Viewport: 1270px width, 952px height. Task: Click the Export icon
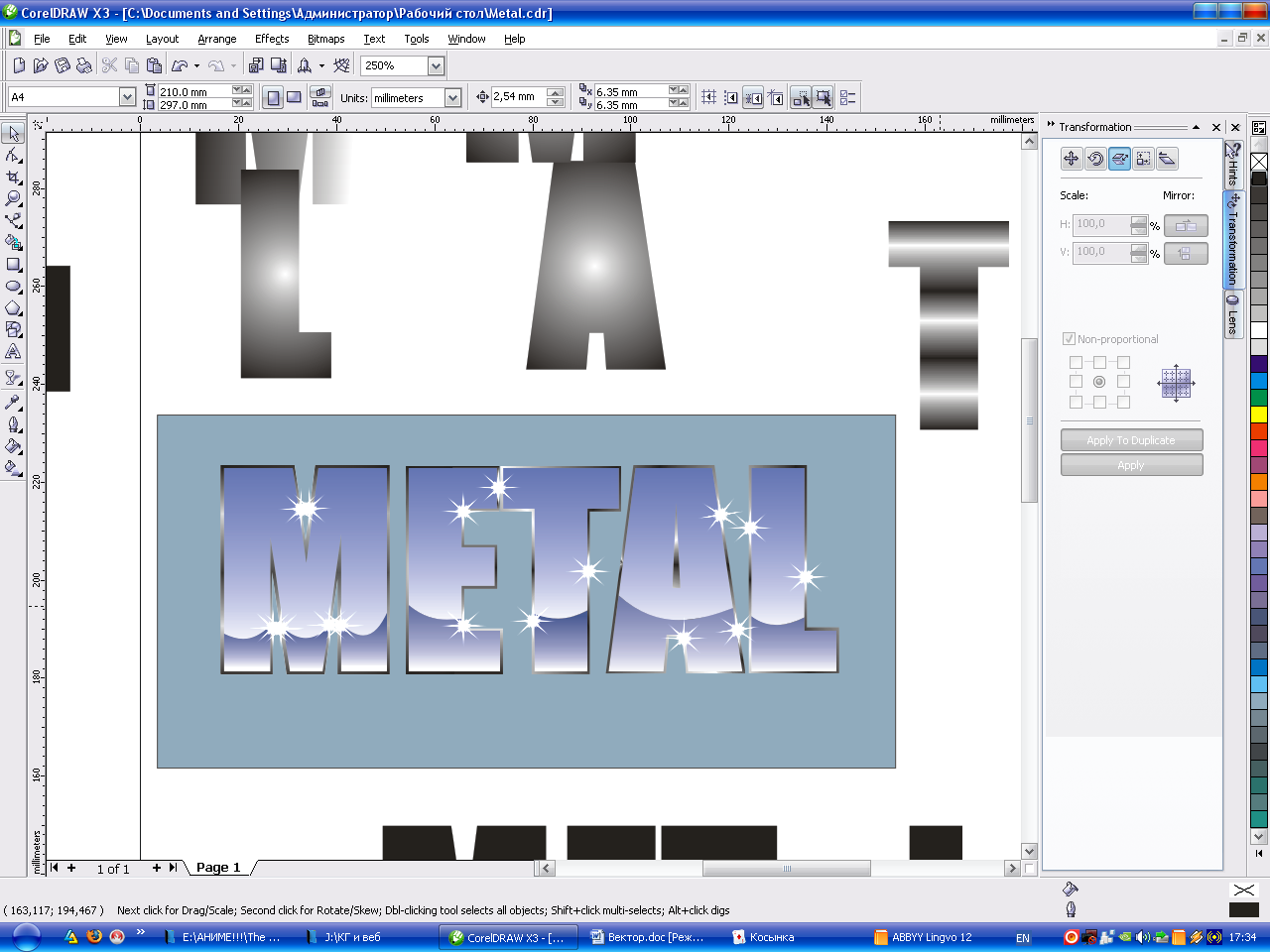coord(279,65)
